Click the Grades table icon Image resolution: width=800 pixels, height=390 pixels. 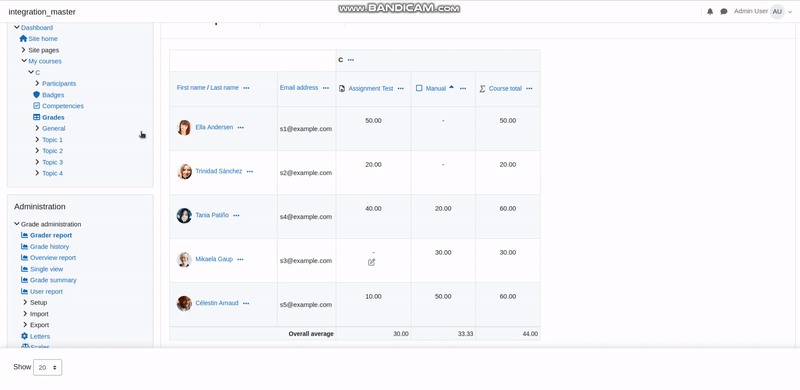click(36, 117)
